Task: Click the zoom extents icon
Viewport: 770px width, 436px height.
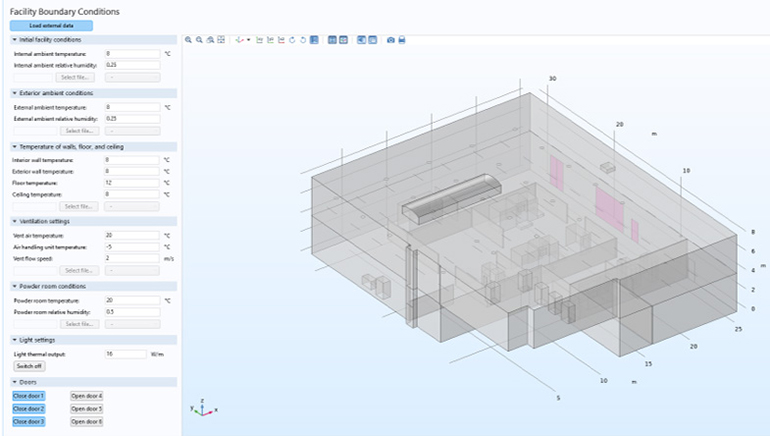Action: click(221, 40)
